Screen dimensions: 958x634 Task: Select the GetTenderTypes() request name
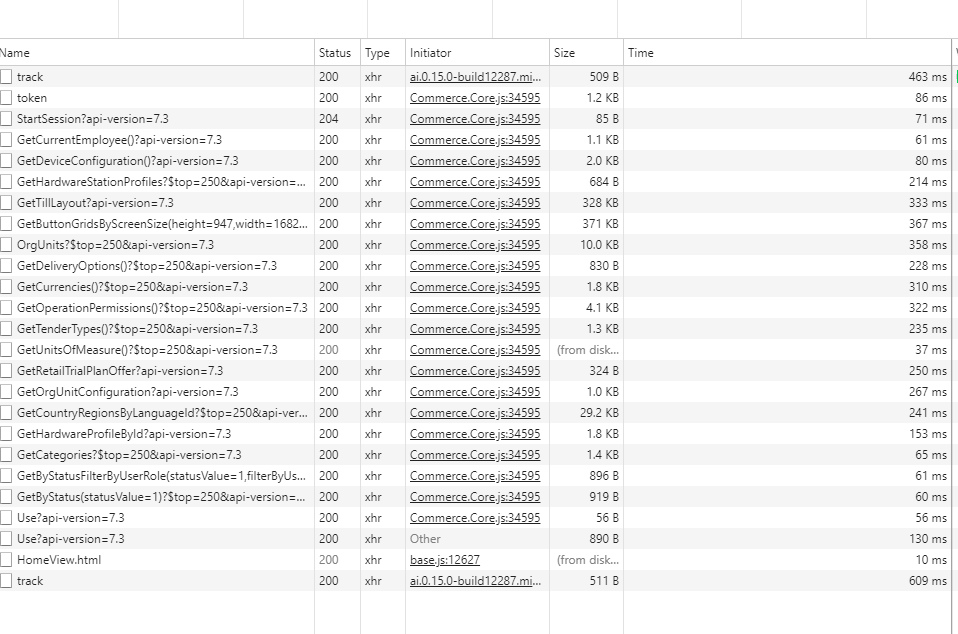coord(137,329)
